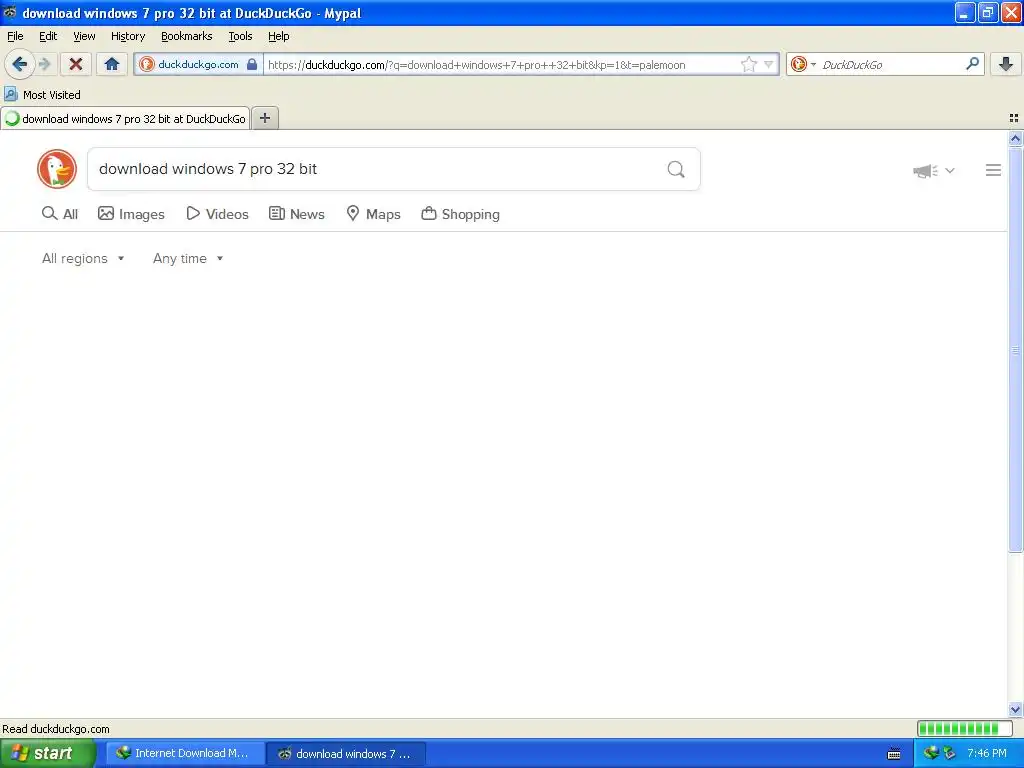Choose search engine from the DuckDuckGo icon dropdown
Viewport: 1024px width, 768px height.
(803, 64)
